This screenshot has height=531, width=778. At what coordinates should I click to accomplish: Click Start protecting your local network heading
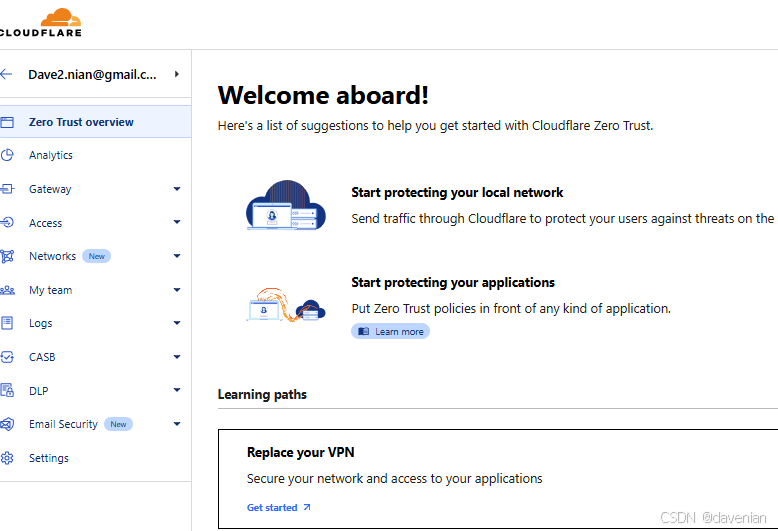click(x=457, y=193)
